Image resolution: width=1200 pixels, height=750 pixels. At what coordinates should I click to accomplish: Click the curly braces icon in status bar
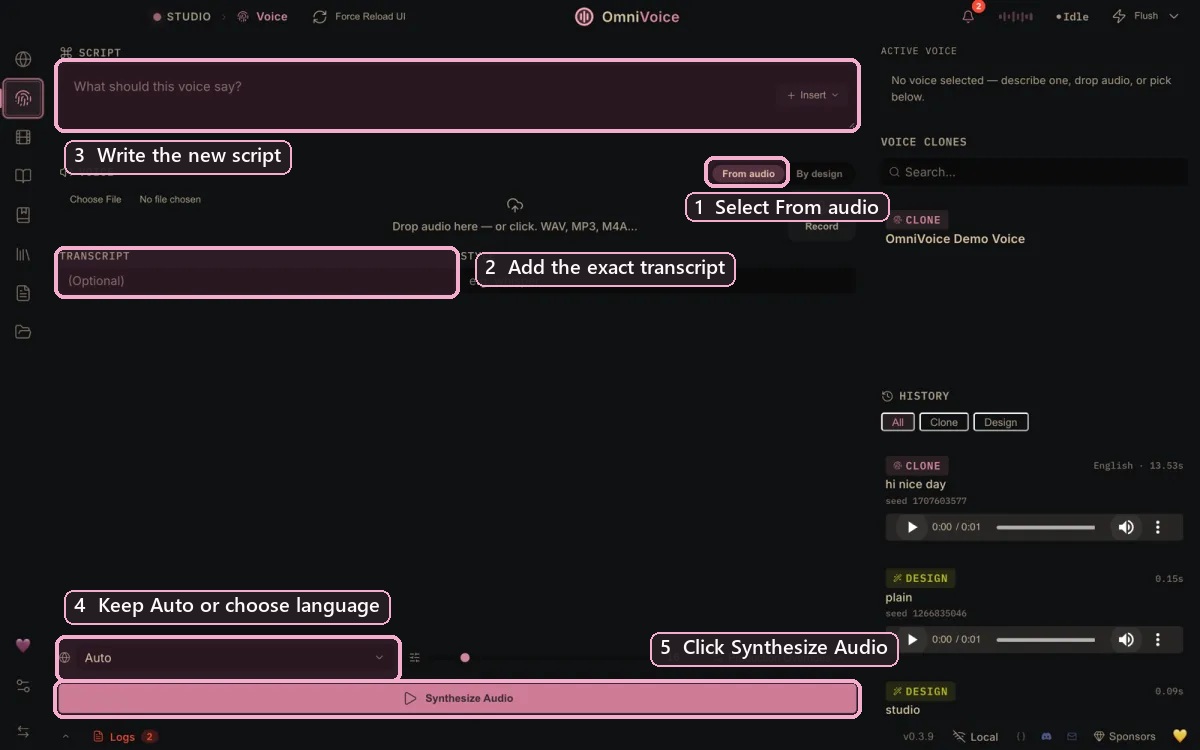pos(1021,736)
